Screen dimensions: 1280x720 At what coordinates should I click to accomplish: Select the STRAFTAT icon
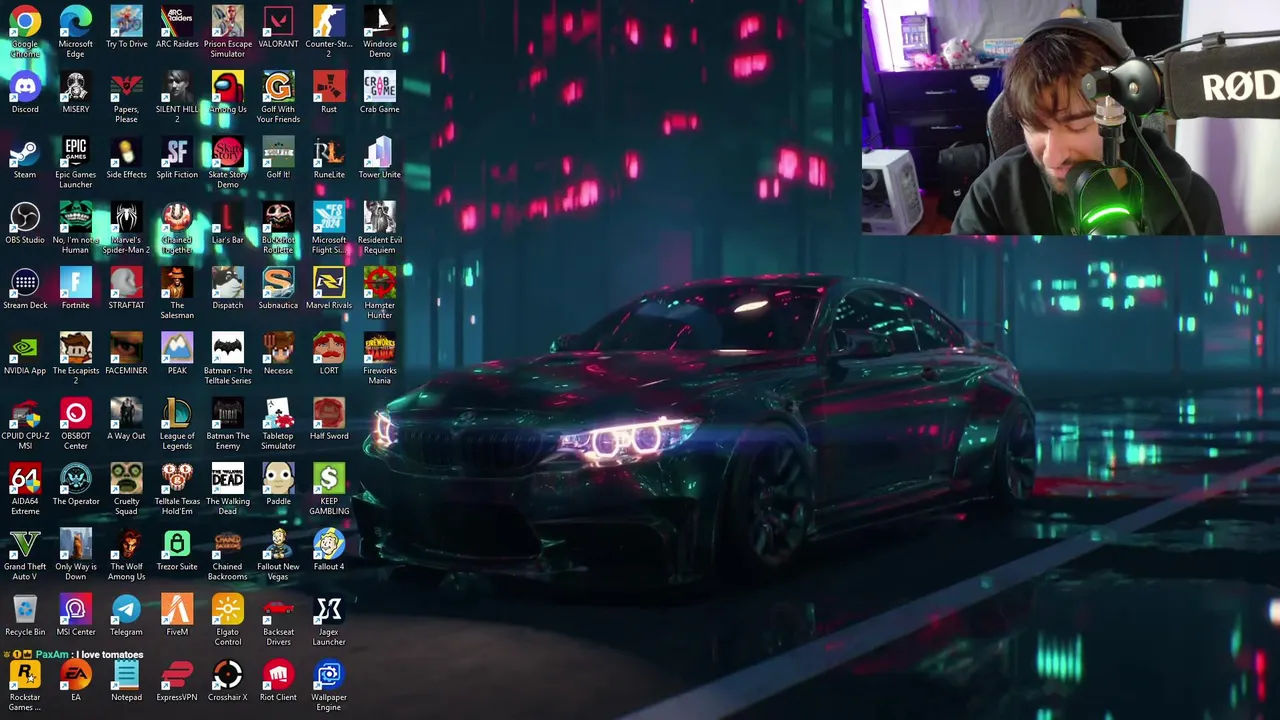tap(126, 283)
